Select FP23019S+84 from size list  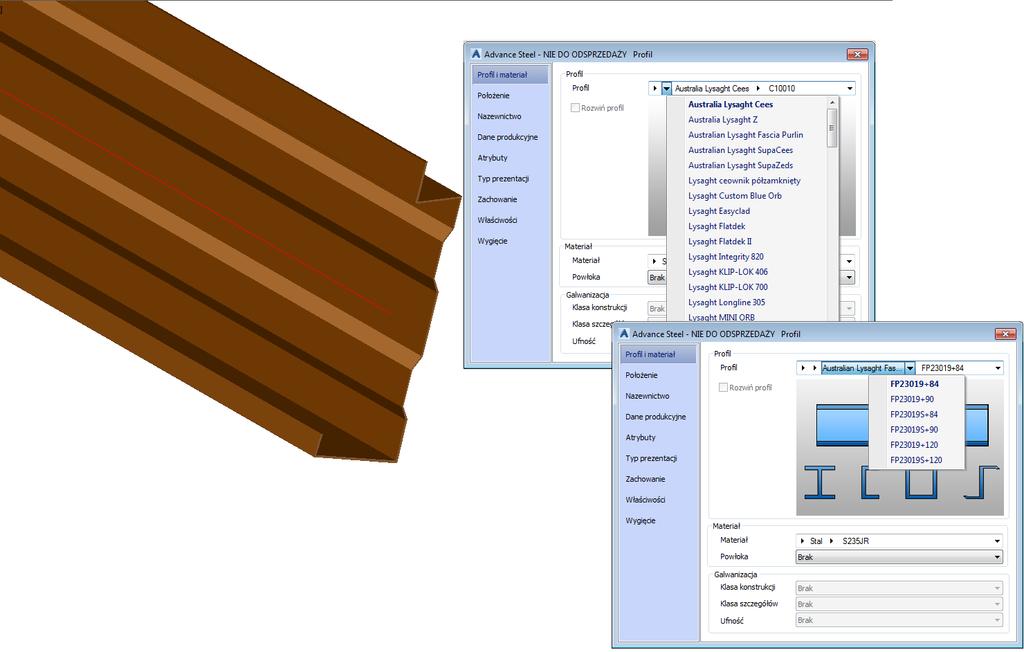(x=914, y=414)
